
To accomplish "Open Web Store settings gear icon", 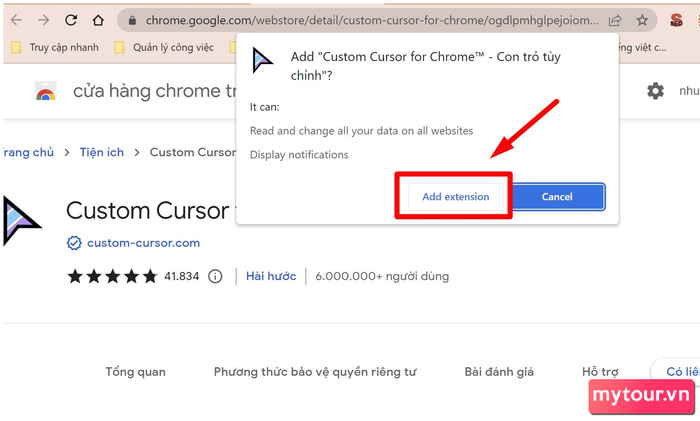I will [x=655, y=91].
